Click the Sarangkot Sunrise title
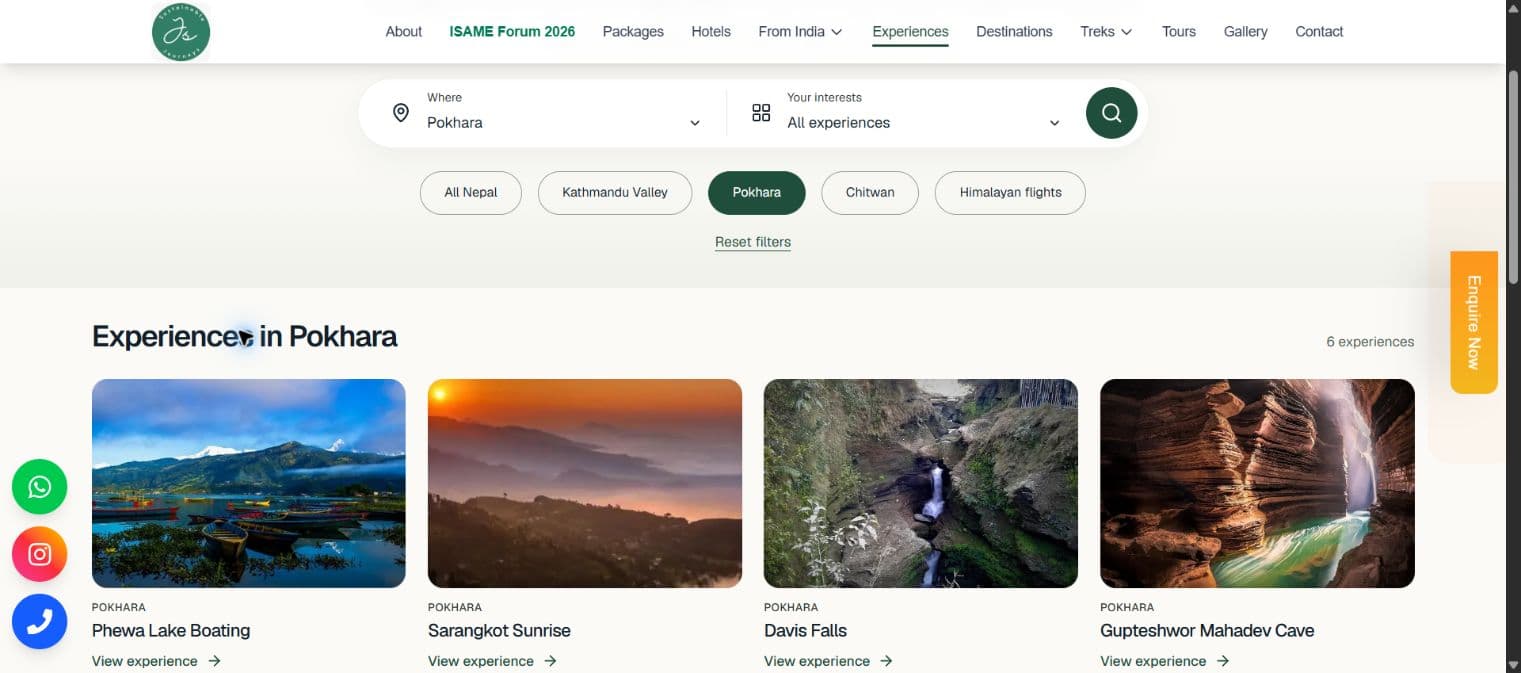Image resolution: width=1521 pixels, height=673 pixels. click(499, 631)
